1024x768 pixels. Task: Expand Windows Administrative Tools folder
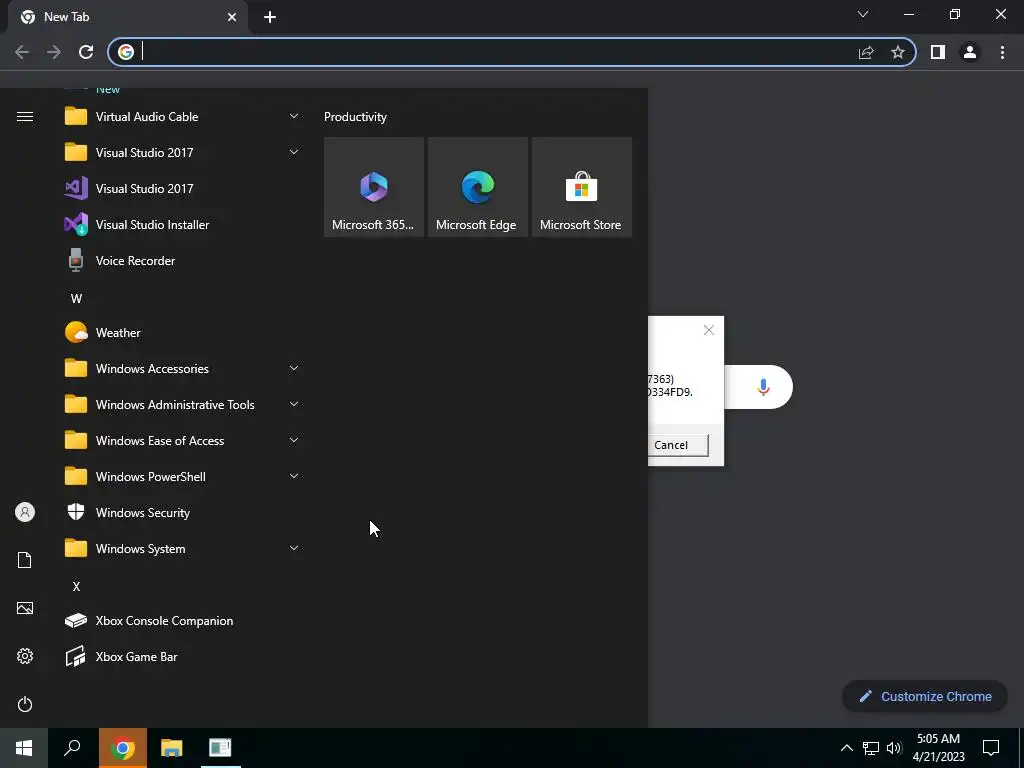coord(182,404)
